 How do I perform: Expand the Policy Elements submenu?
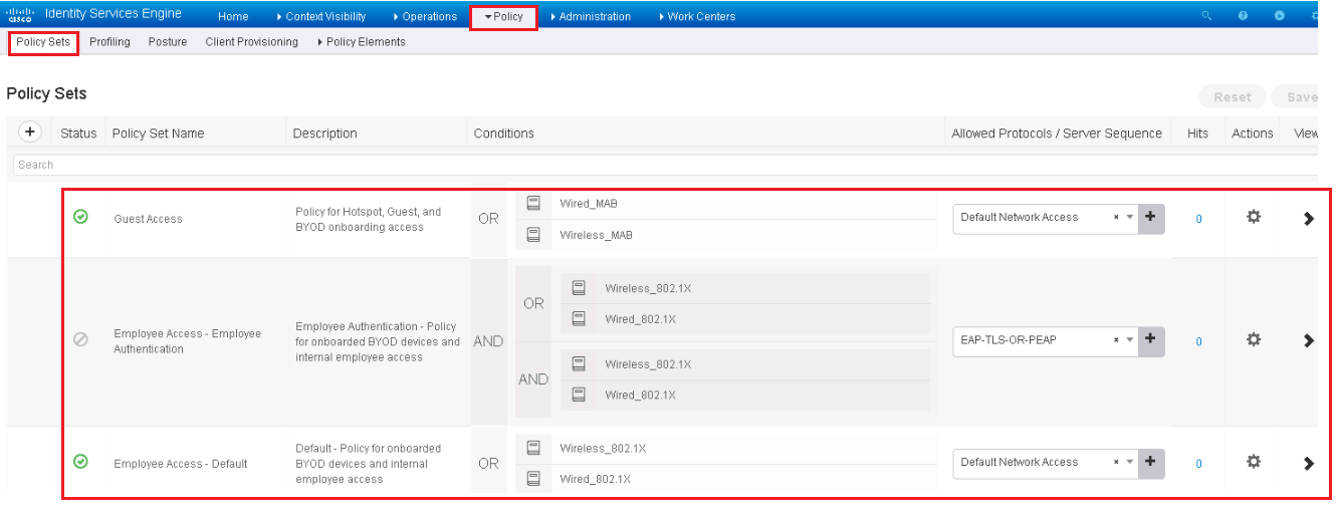pos(361,42)
